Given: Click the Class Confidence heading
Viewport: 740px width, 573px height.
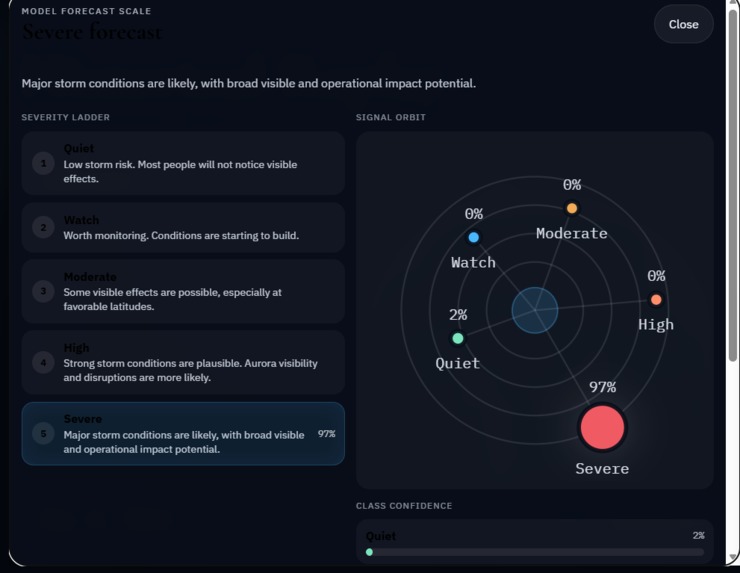Looking at the screenshot, I should tap(404, 506).
